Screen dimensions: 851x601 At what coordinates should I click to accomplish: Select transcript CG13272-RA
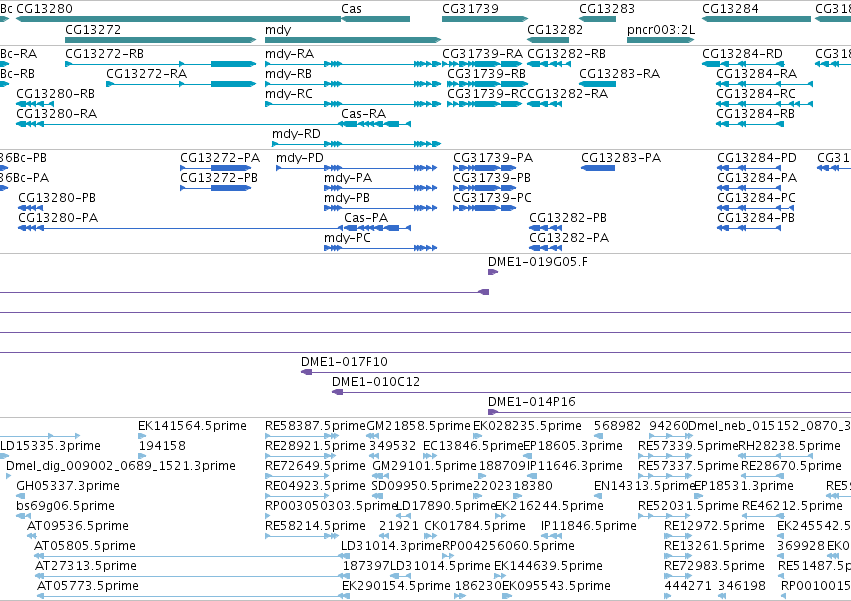[147, 74]
